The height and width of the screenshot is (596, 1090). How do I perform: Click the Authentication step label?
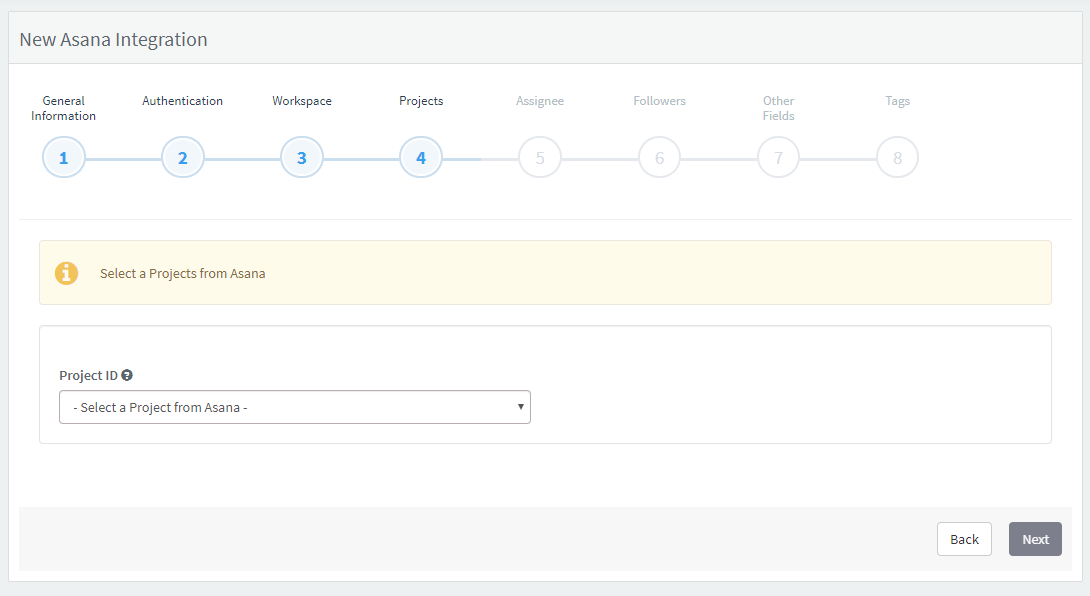click(x=183, y=101)
